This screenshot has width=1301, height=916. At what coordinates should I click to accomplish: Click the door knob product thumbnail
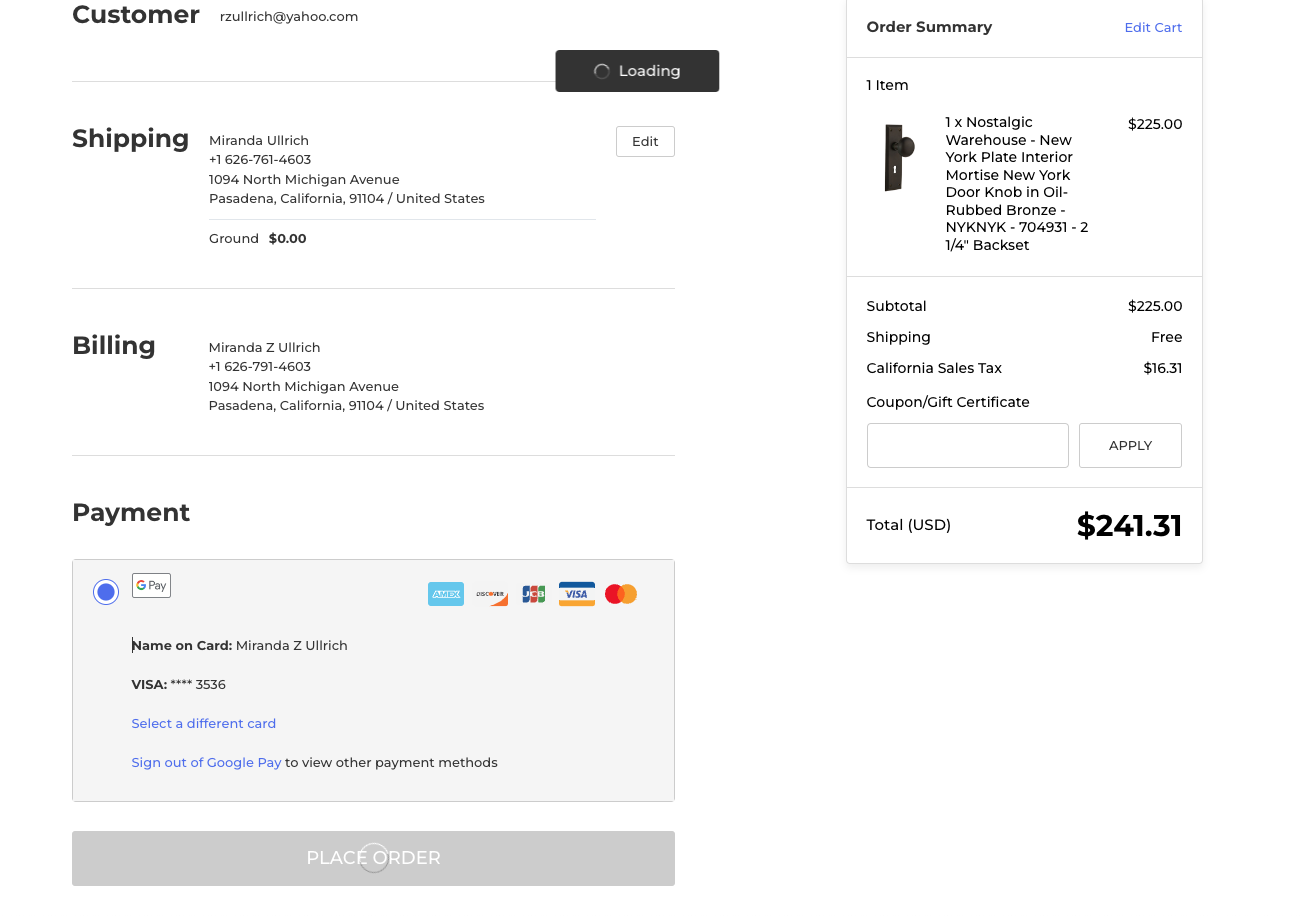898,158
